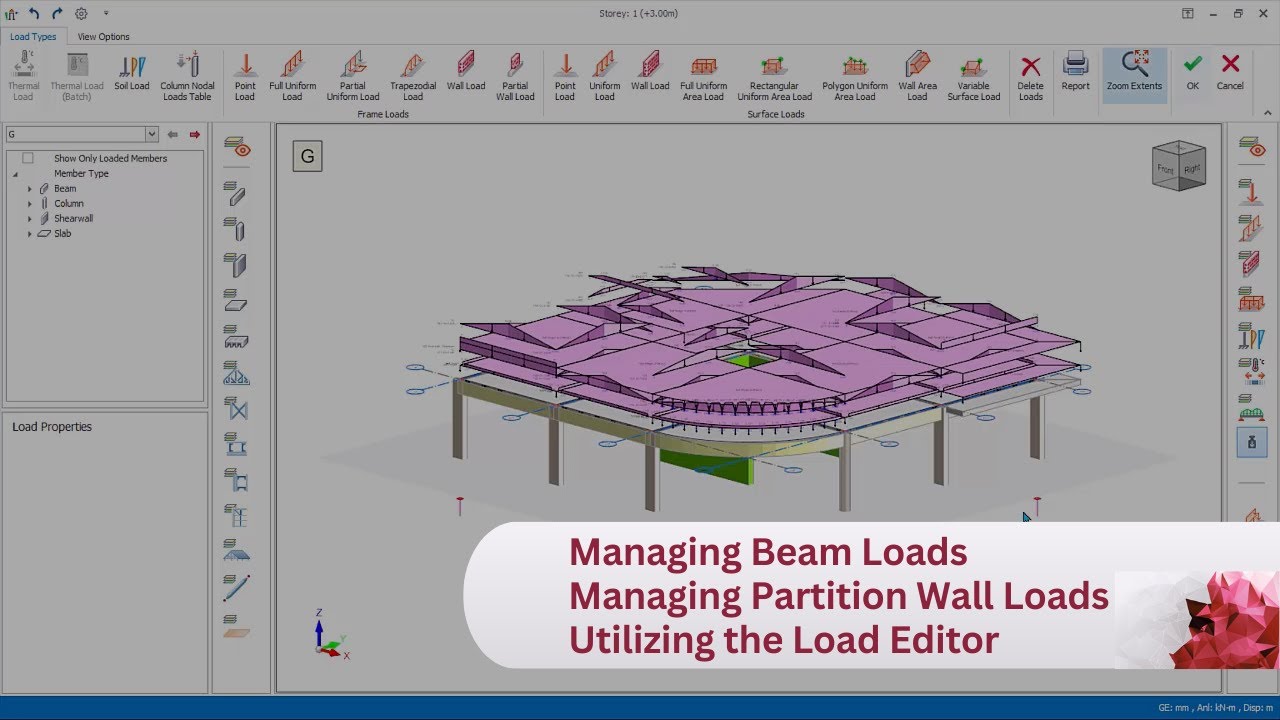Image resolution: width=1280 pixels, height=720 pixels.
Task: Toggle slab visibility in left icon strip
Action: click(236, 301)
